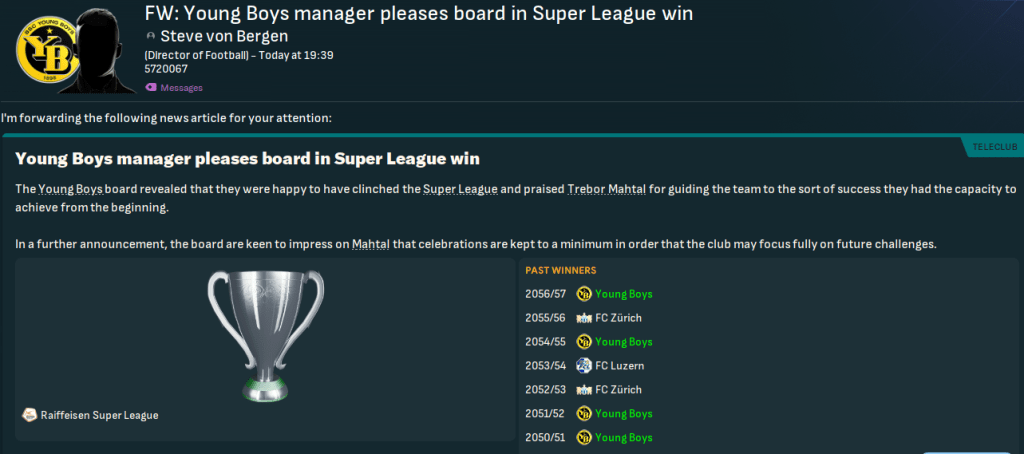Select the Young Boys name for 2050/51

coord(623,438)
